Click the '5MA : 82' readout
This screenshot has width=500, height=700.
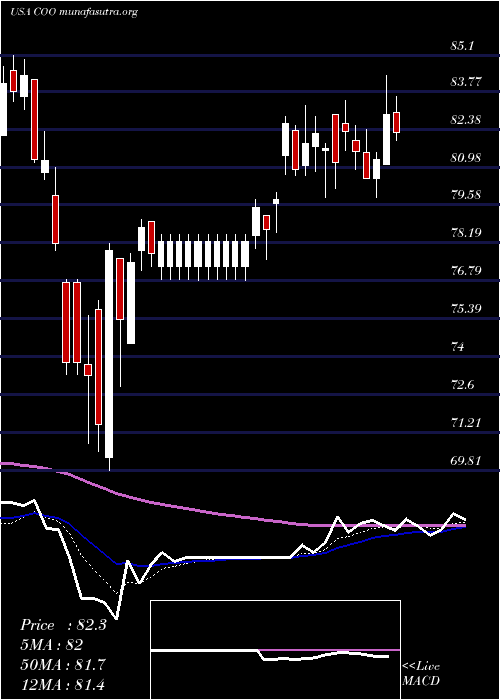(51, 645)
